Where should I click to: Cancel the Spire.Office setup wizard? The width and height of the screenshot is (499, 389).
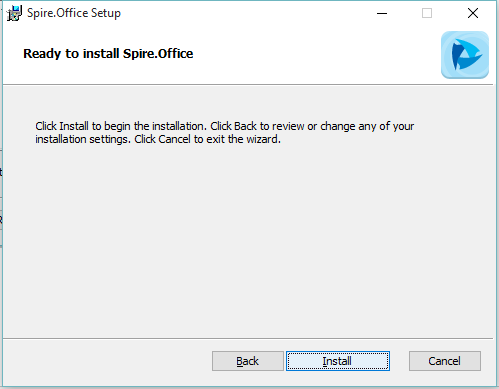tap(445, 361)
